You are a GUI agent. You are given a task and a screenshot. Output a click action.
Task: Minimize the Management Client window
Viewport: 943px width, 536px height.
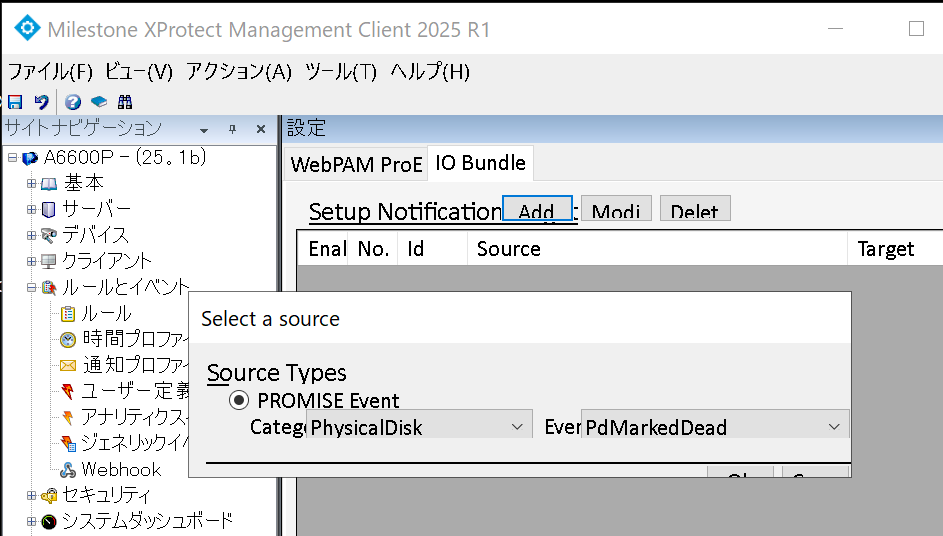(x=835, y=28)
